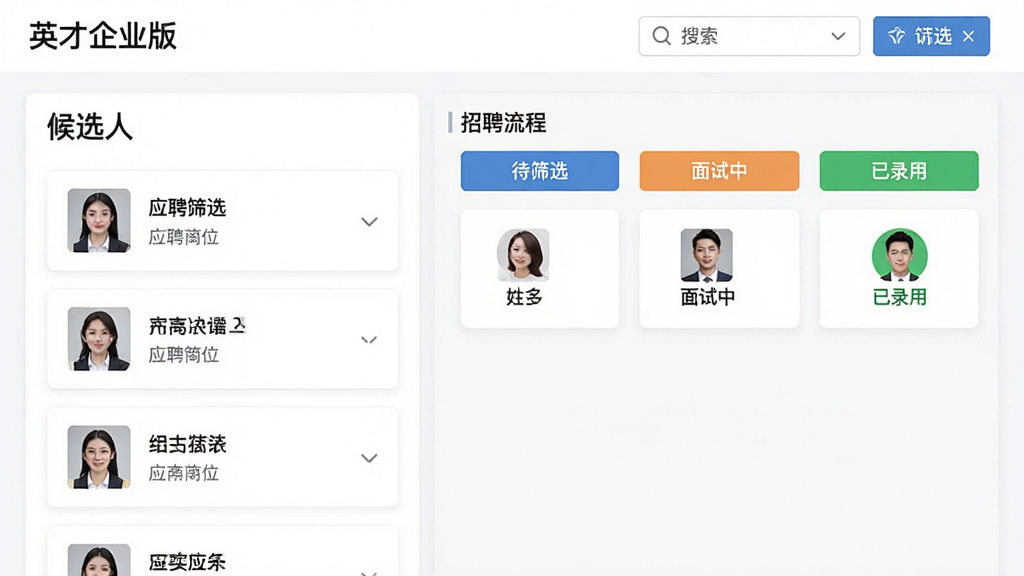Screen dimensions: 1024x576
Task: Click the magnifier icon in search box
Action: click(662, 35)
